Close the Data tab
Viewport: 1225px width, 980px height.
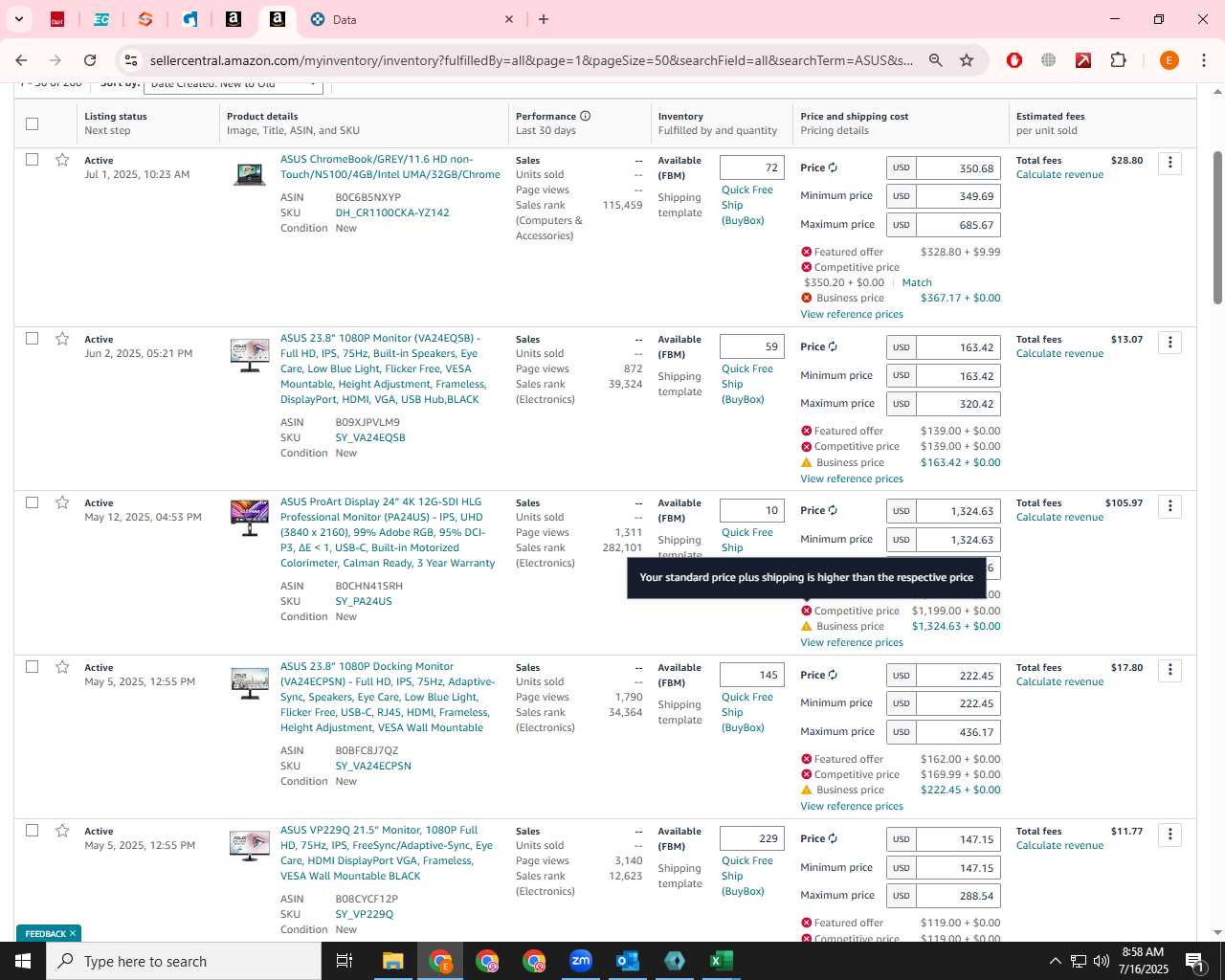(509, 19)
